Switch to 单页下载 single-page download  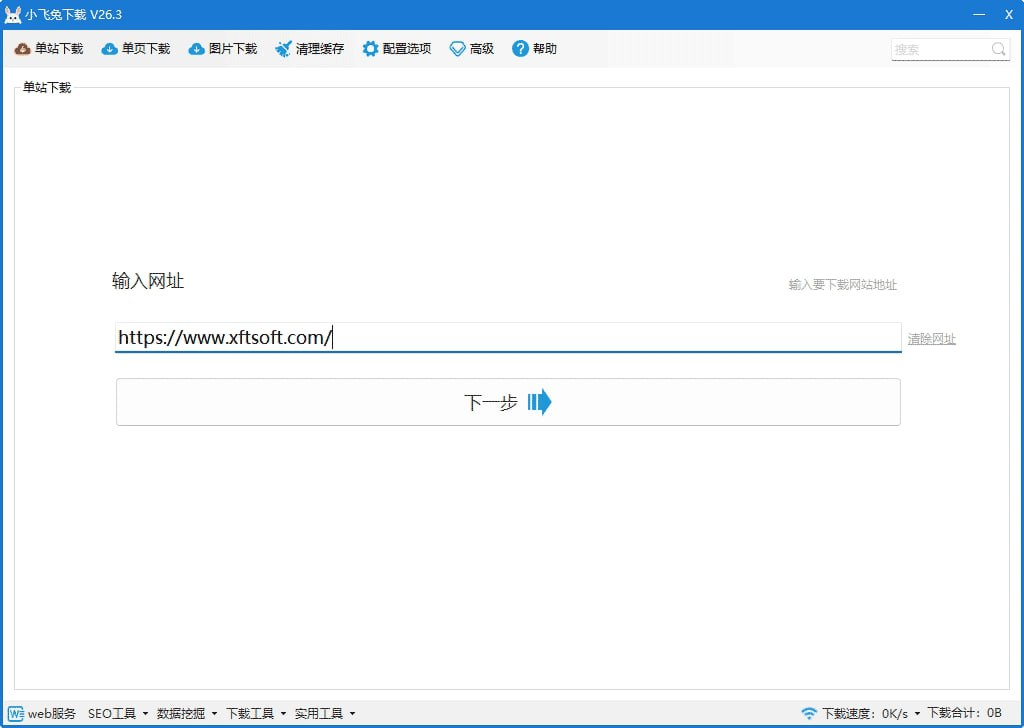(x=136, y=49)
